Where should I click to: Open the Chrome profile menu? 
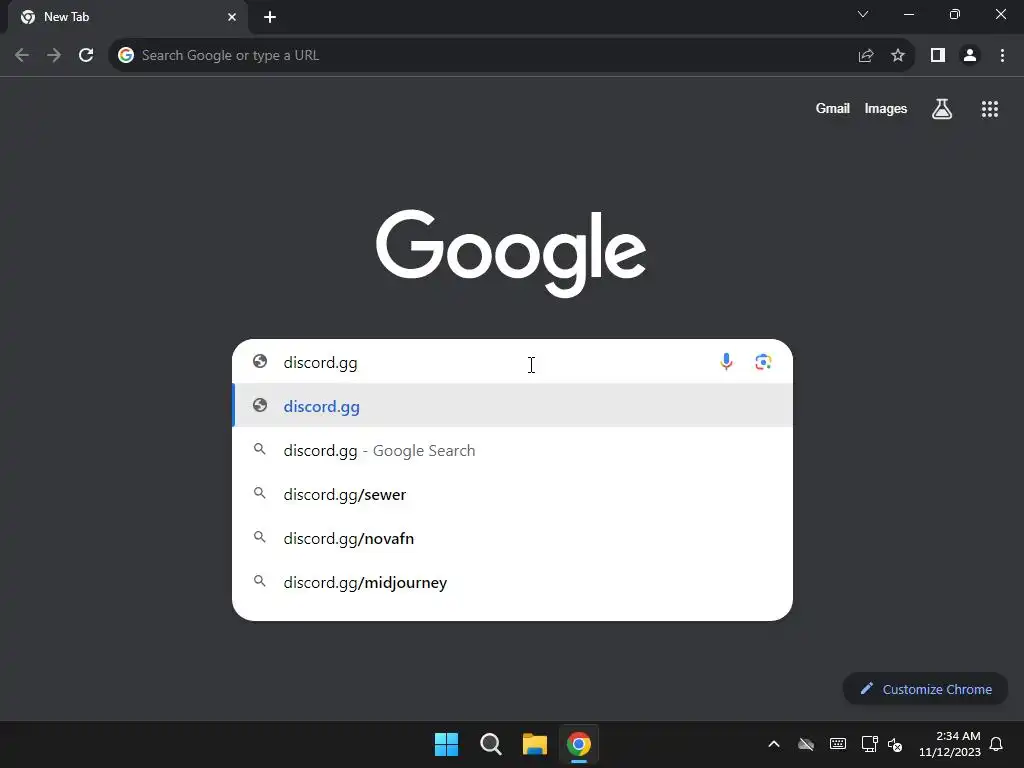tap(970, 56)
